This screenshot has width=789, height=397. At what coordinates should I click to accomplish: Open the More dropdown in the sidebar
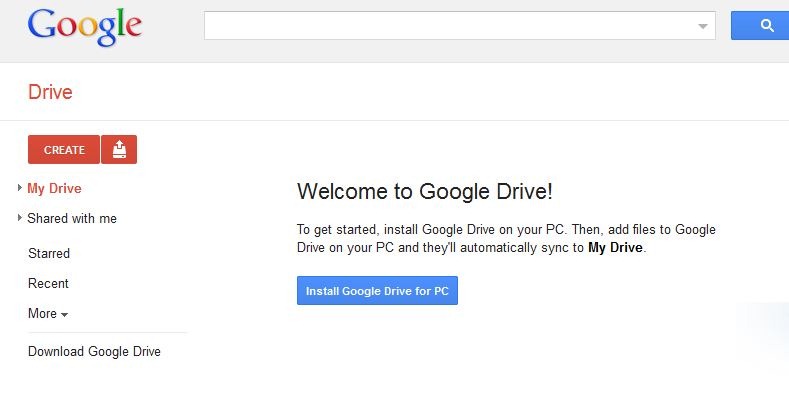tap(48, 313)
